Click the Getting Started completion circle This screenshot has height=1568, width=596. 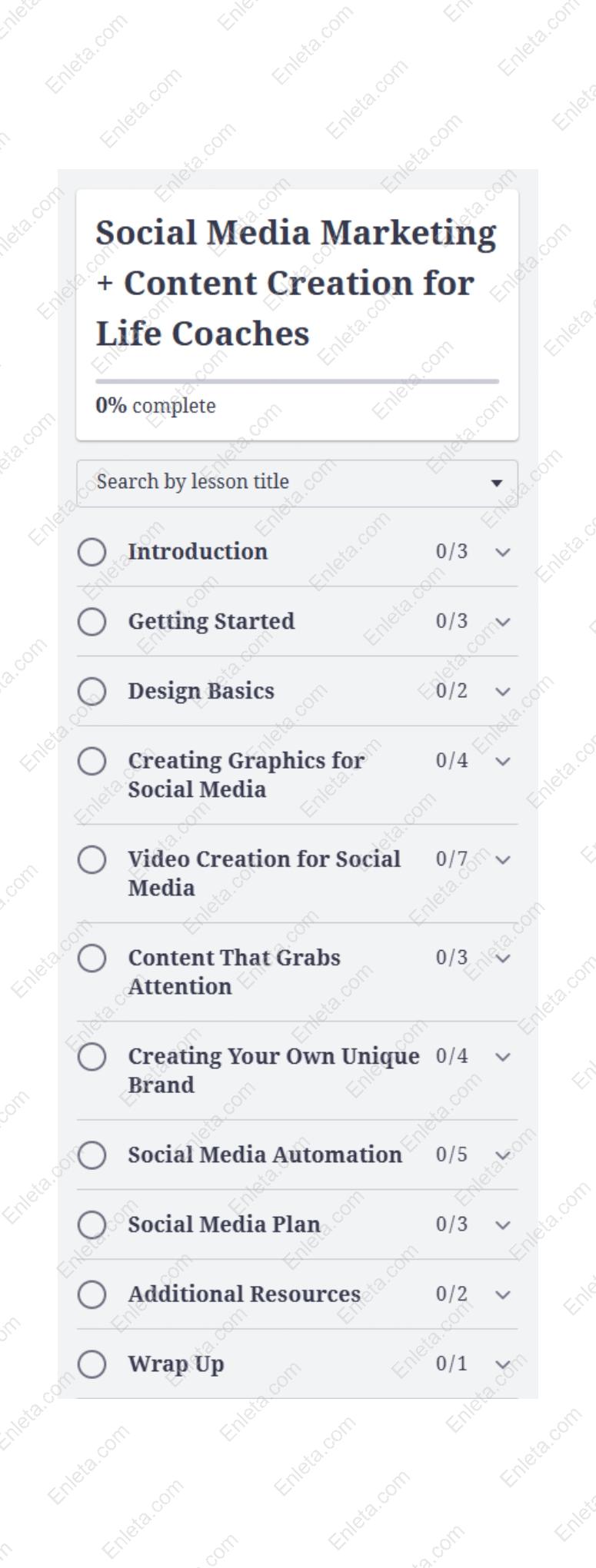(x=92, y=621)
